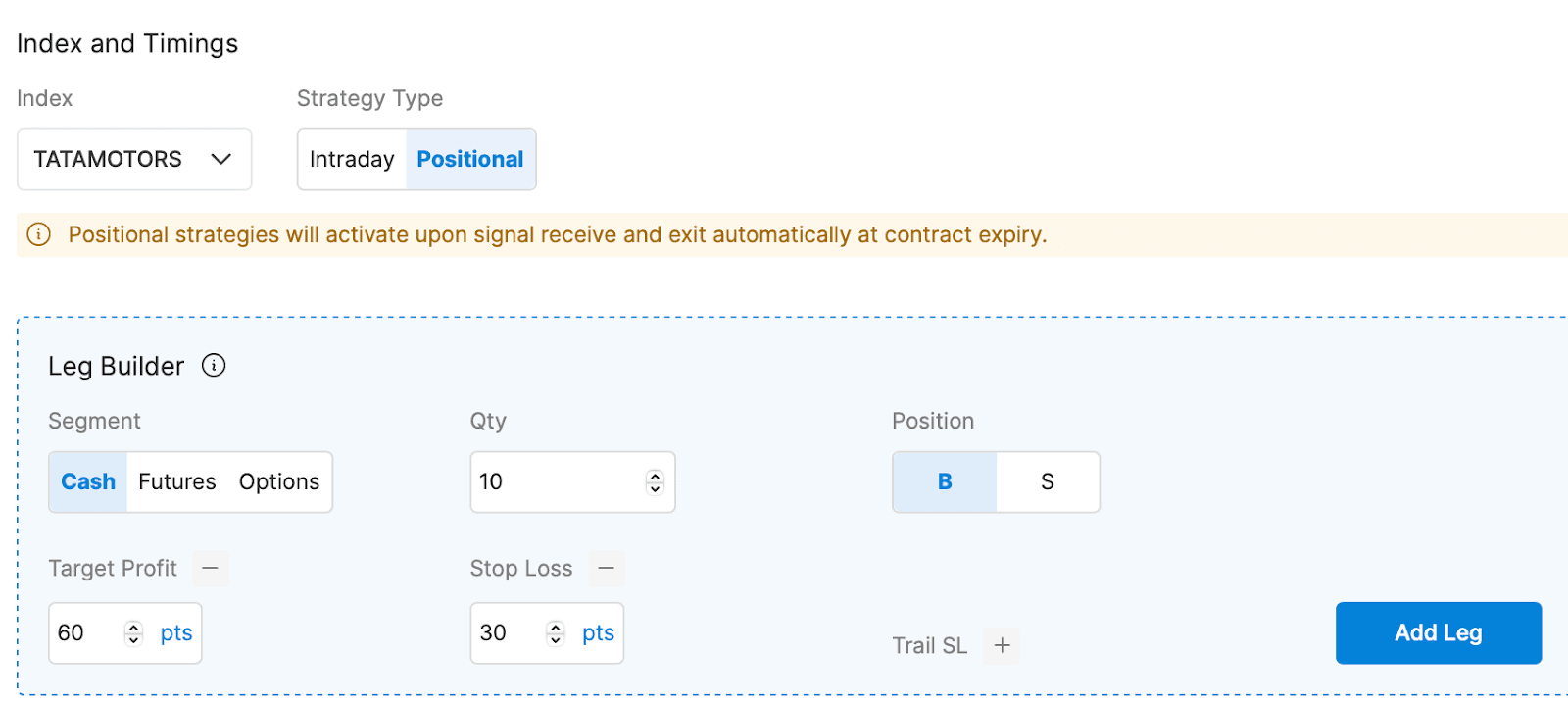Add Trail SL with plus icon

pos(1002,645)
